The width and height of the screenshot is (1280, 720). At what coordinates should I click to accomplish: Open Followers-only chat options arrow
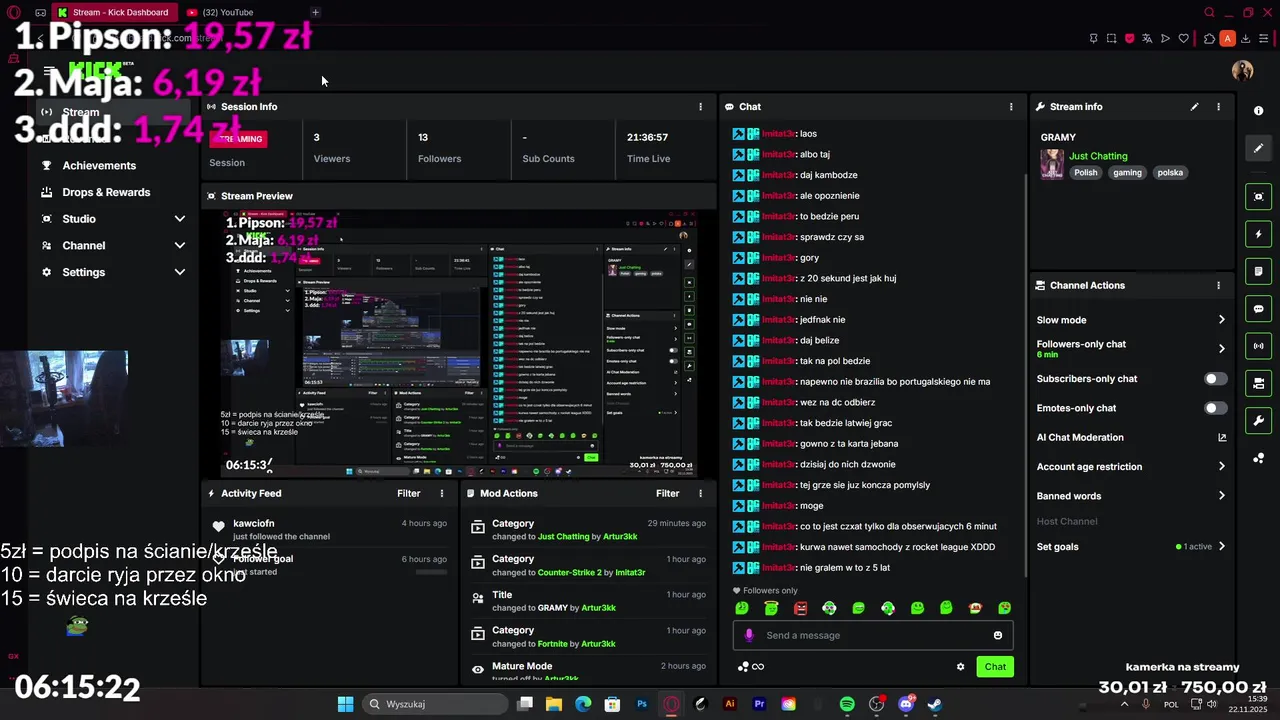pyautogui.click(x=1222, y=349)
